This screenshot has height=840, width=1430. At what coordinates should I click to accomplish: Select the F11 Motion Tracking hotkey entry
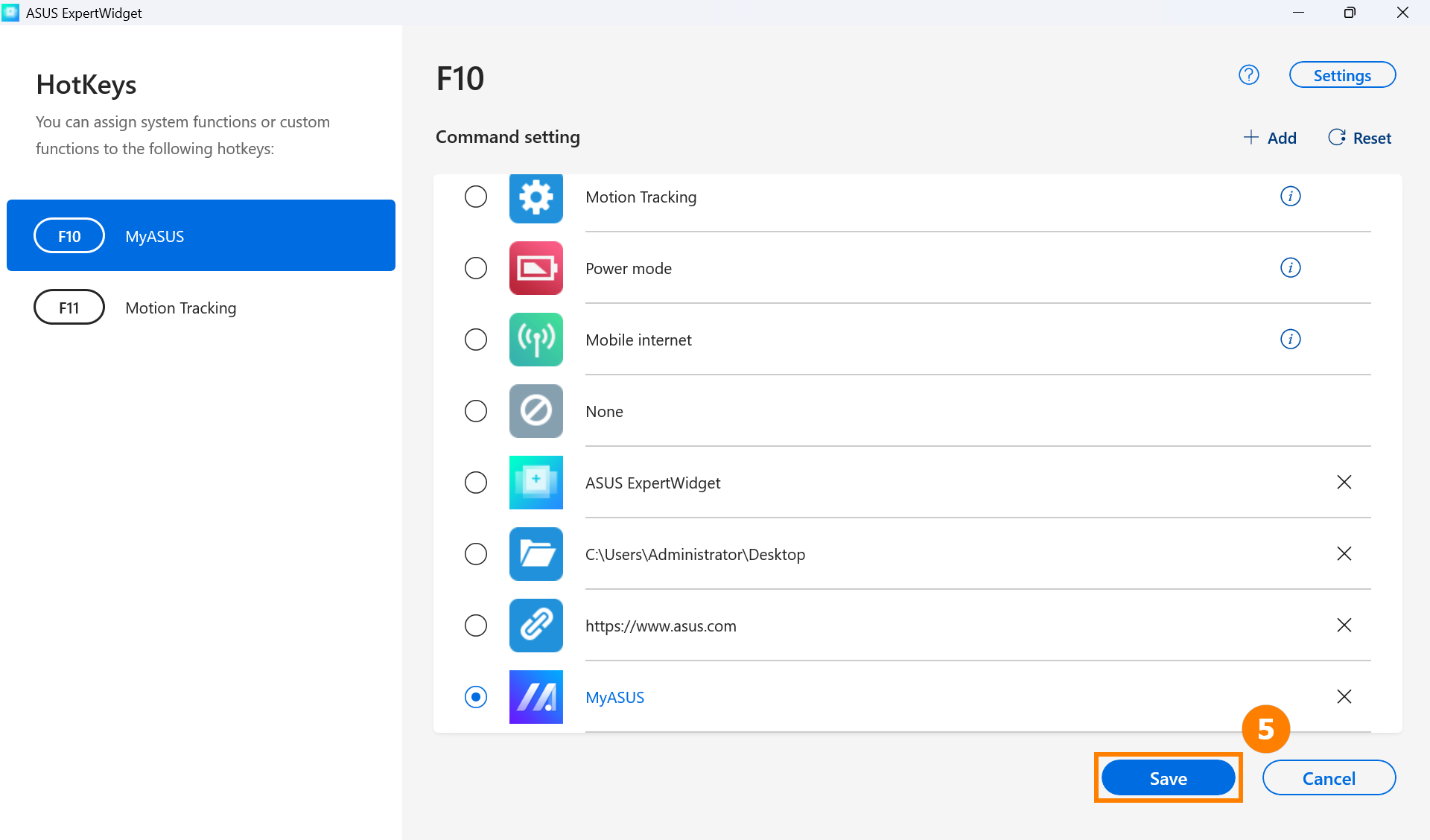(201, 307)
